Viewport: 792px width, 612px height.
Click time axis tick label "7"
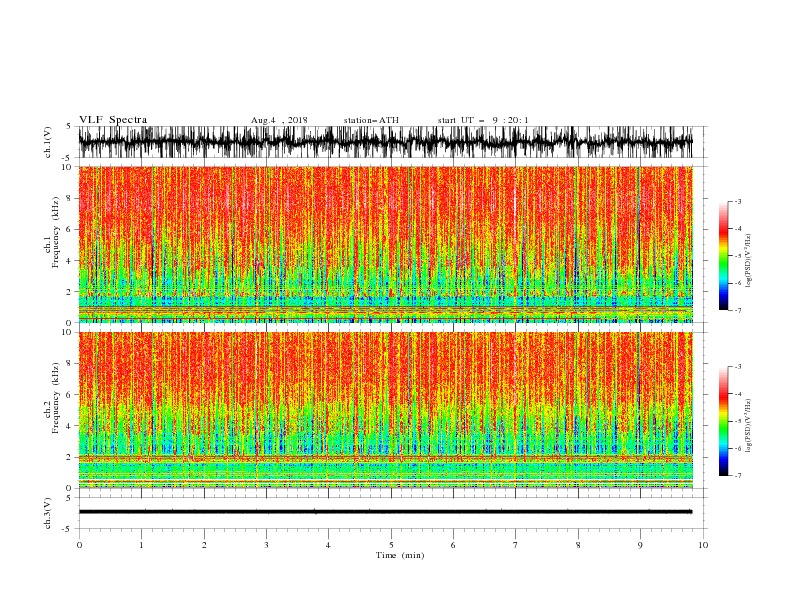click(515, 545)
